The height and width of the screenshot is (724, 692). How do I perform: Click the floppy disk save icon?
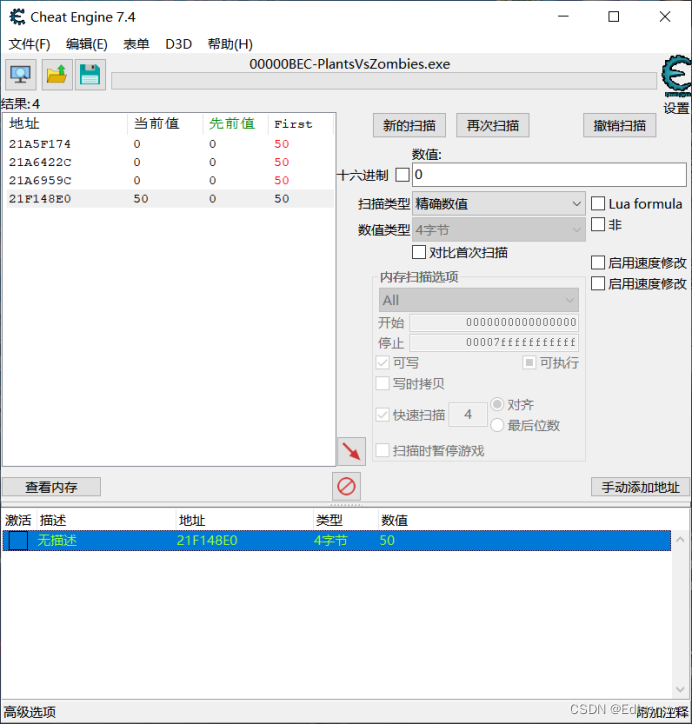90,74
